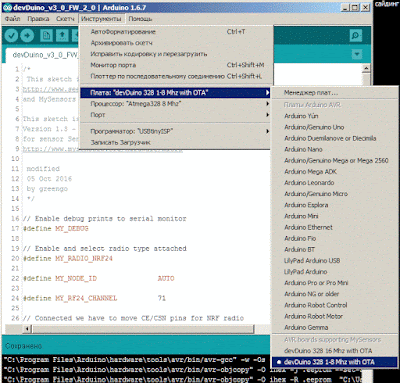This screenshot has width=400, height=383.
Task: Open the Файл menu
Action: pyautogui.click(x=13, y=19)
